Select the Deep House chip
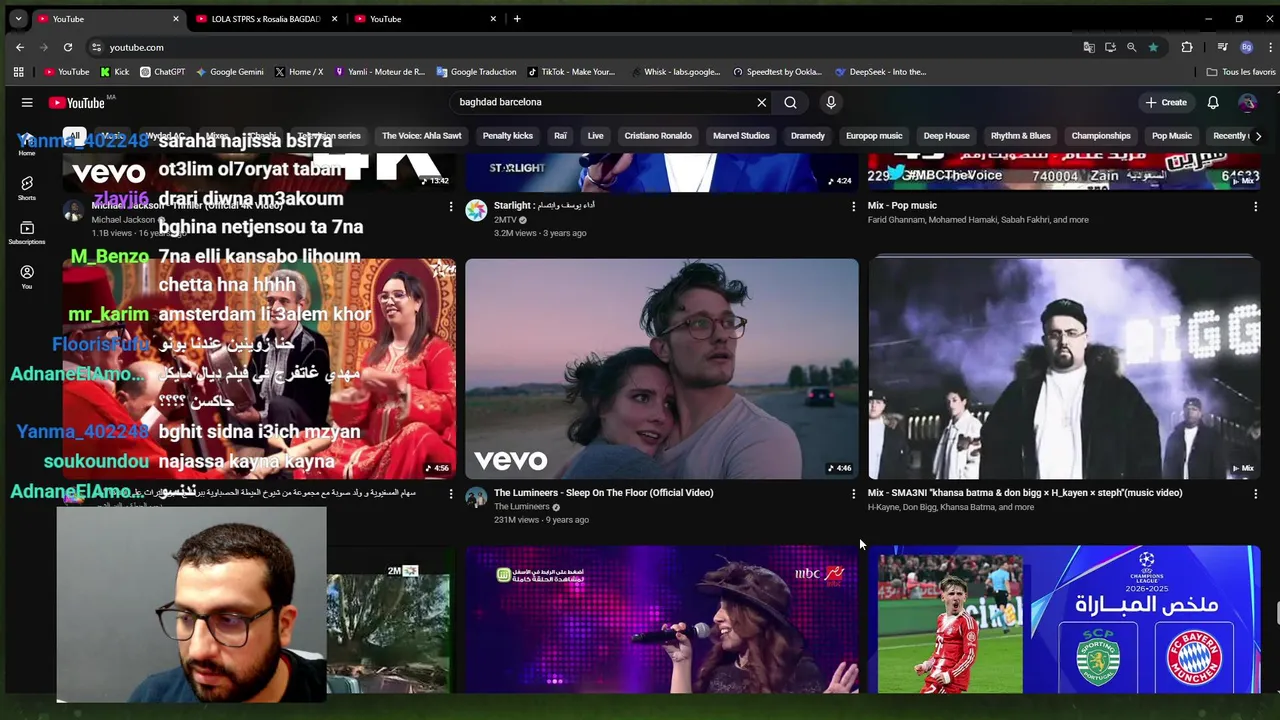The width and height of the screenshot is (1280, 720). coord(946,136)
